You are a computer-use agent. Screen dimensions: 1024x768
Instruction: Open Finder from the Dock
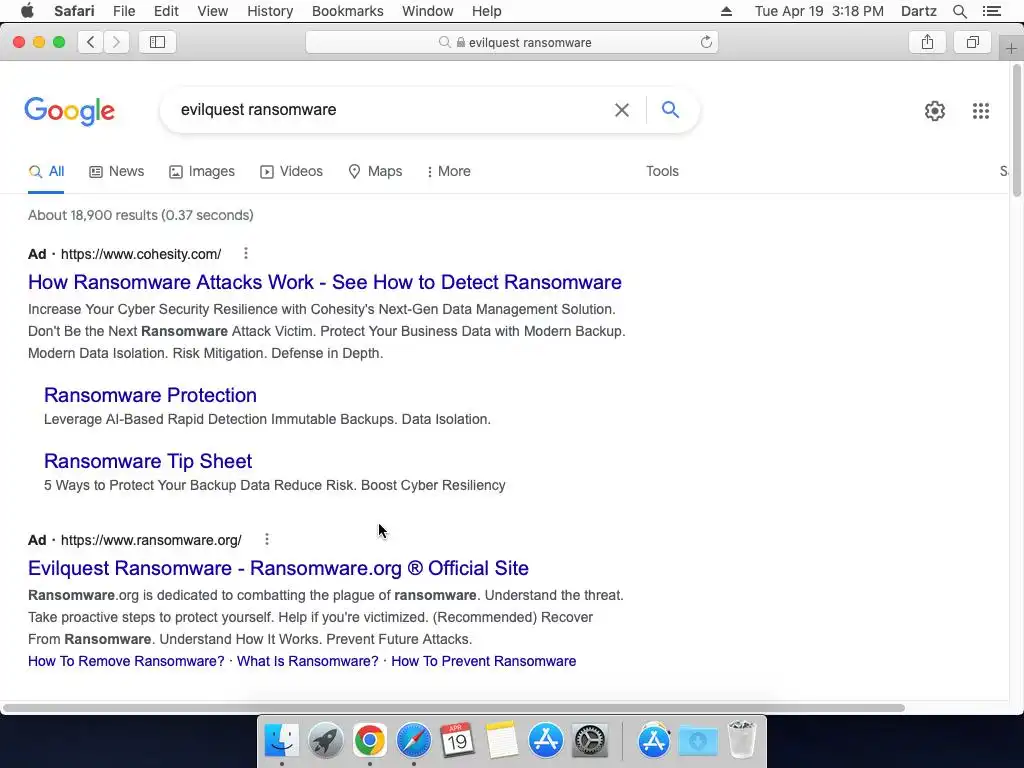tap(281, 741)
